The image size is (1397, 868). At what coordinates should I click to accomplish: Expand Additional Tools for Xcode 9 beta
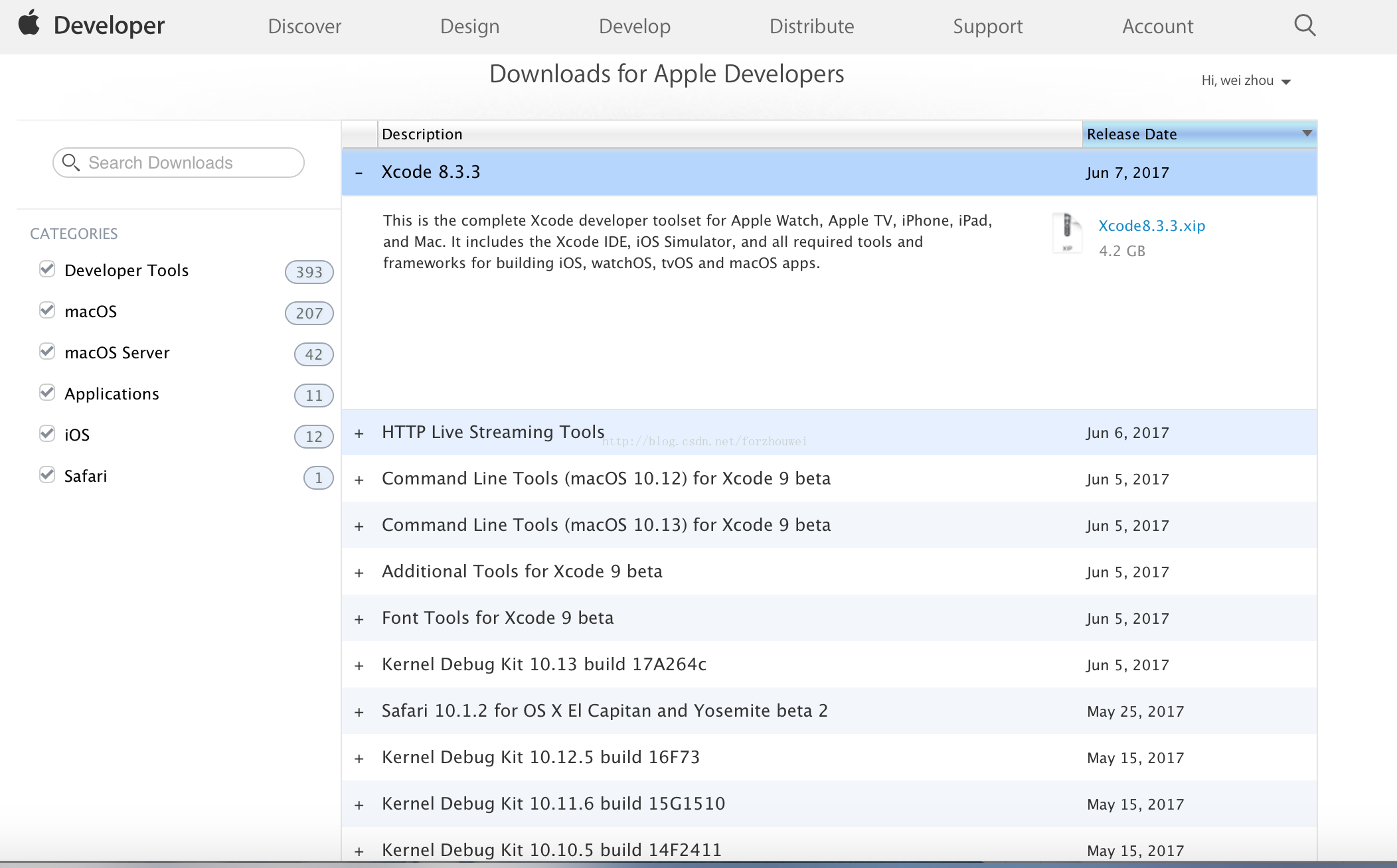pos(359,573)
